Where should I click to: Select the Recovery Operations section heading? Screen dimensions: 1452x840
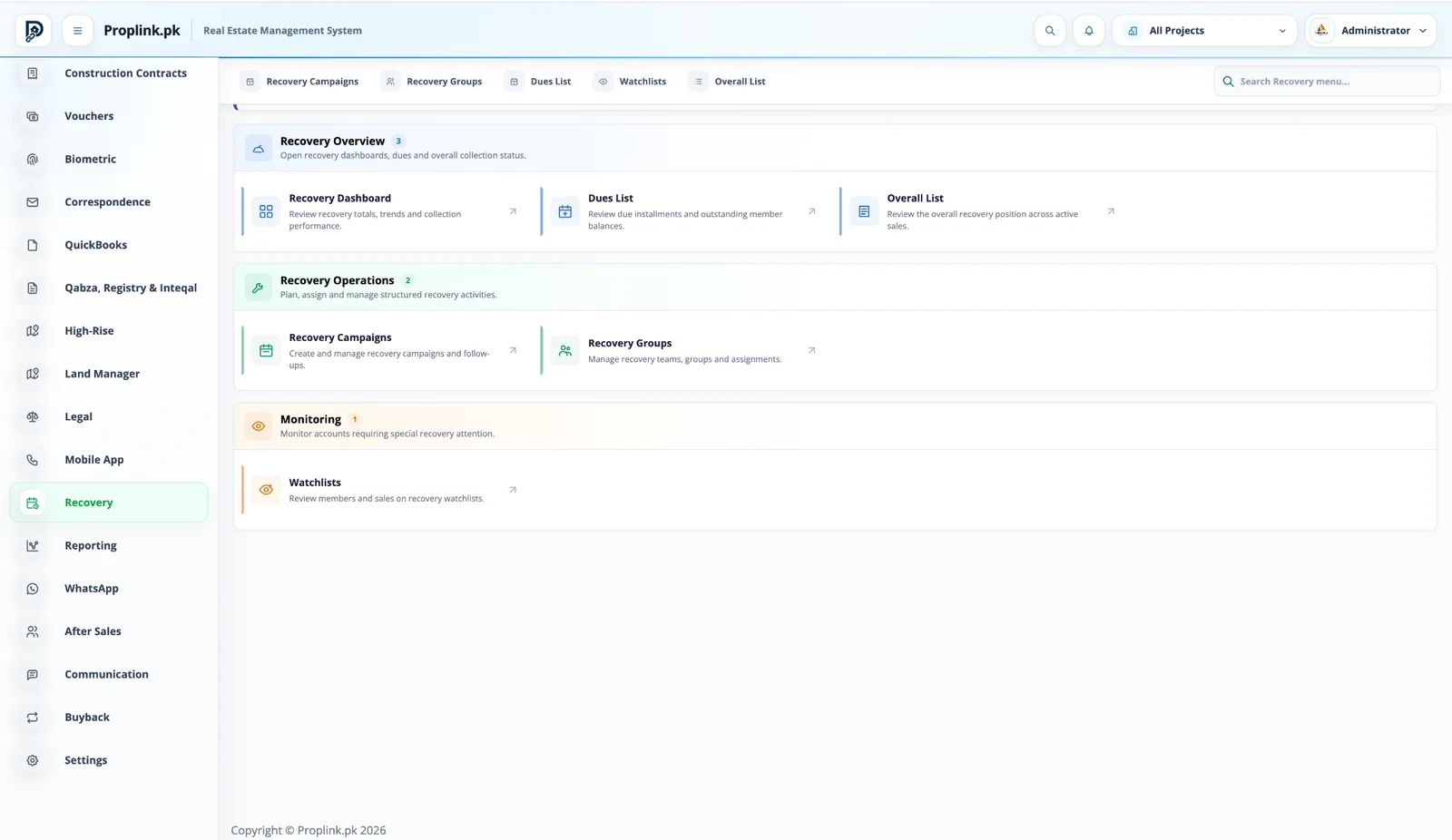pos(337,281)
